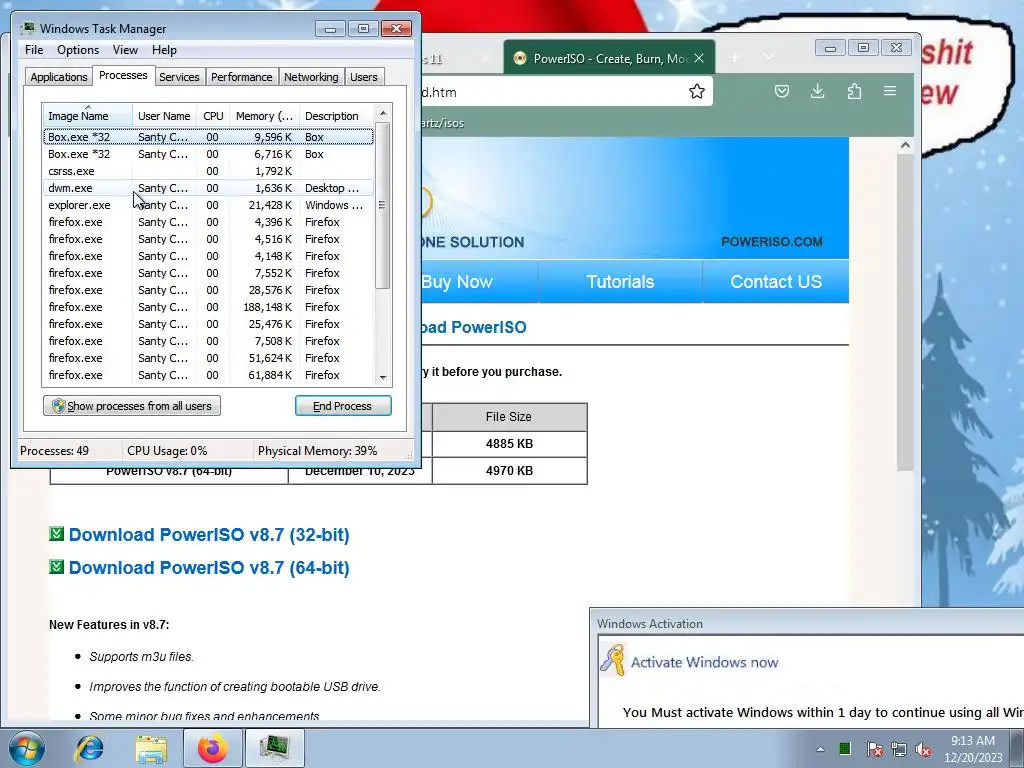1024x768 pixels.
Task: Click Task Manager taskbar icon
Action: point(275,748)
